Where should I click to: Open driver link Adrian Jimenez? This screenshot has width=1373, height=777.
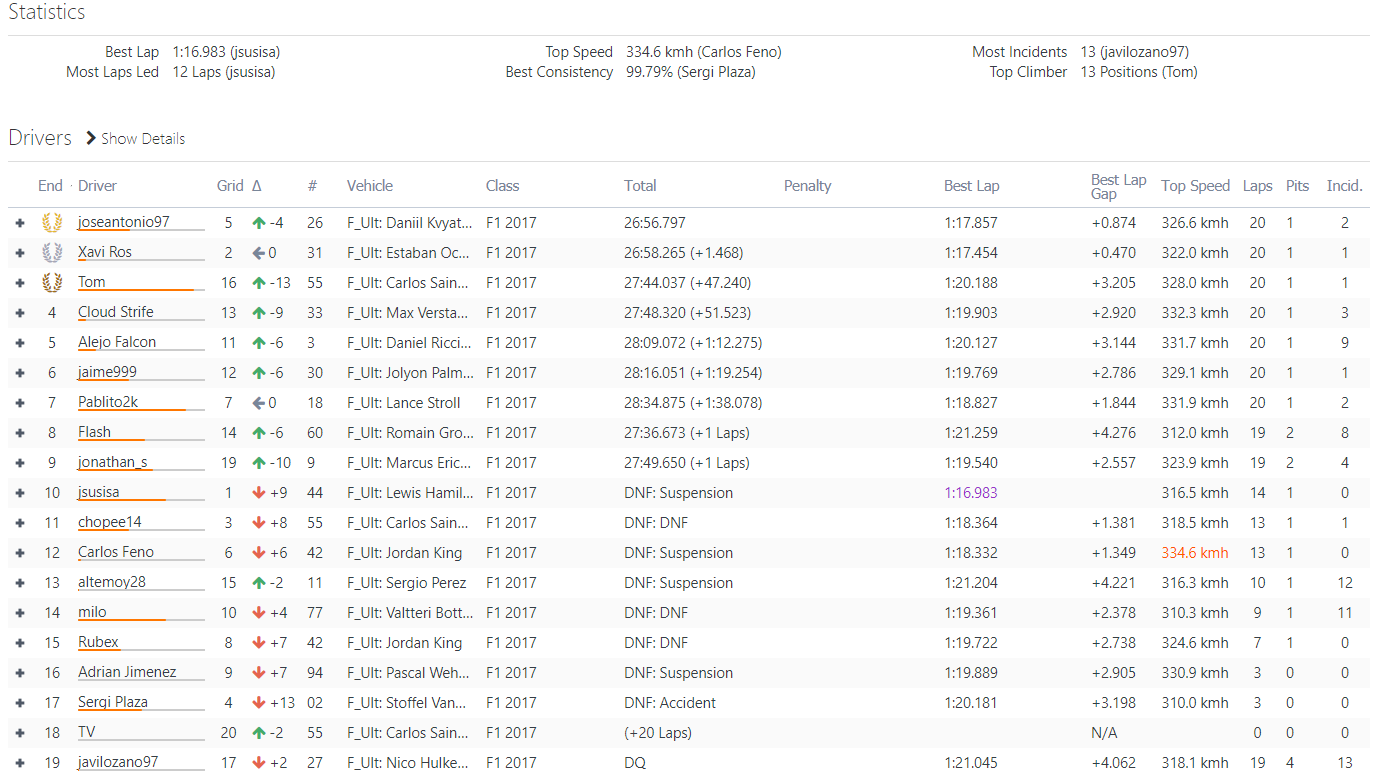[x=127, y=672]
